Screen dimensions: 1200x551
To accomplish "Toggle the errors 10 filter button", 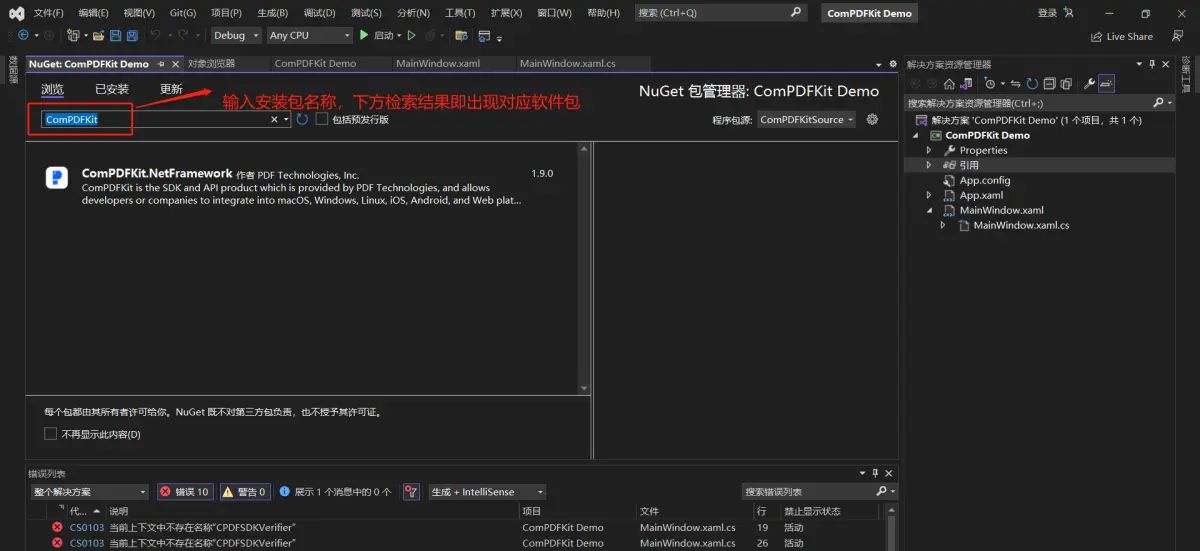I will pos(184,492).
